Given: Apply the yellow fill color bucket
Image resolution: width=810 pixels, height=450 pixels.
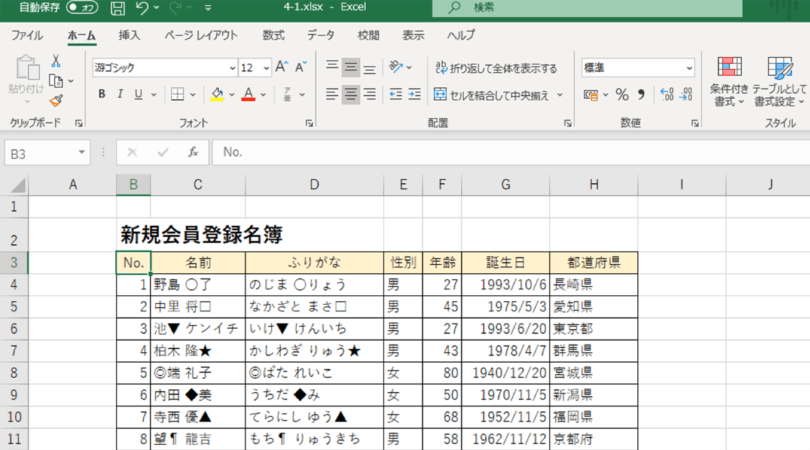Looking at the screenshot, I should coord(216,94).
